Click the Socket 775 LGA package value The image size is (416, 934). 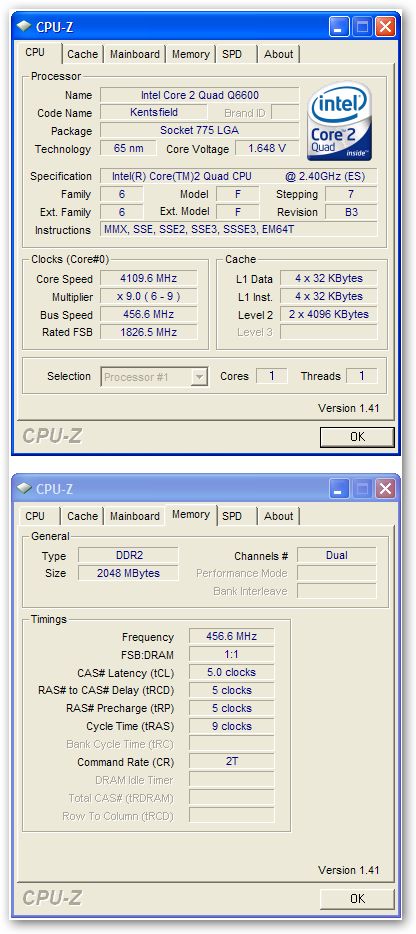pos(200,130)
